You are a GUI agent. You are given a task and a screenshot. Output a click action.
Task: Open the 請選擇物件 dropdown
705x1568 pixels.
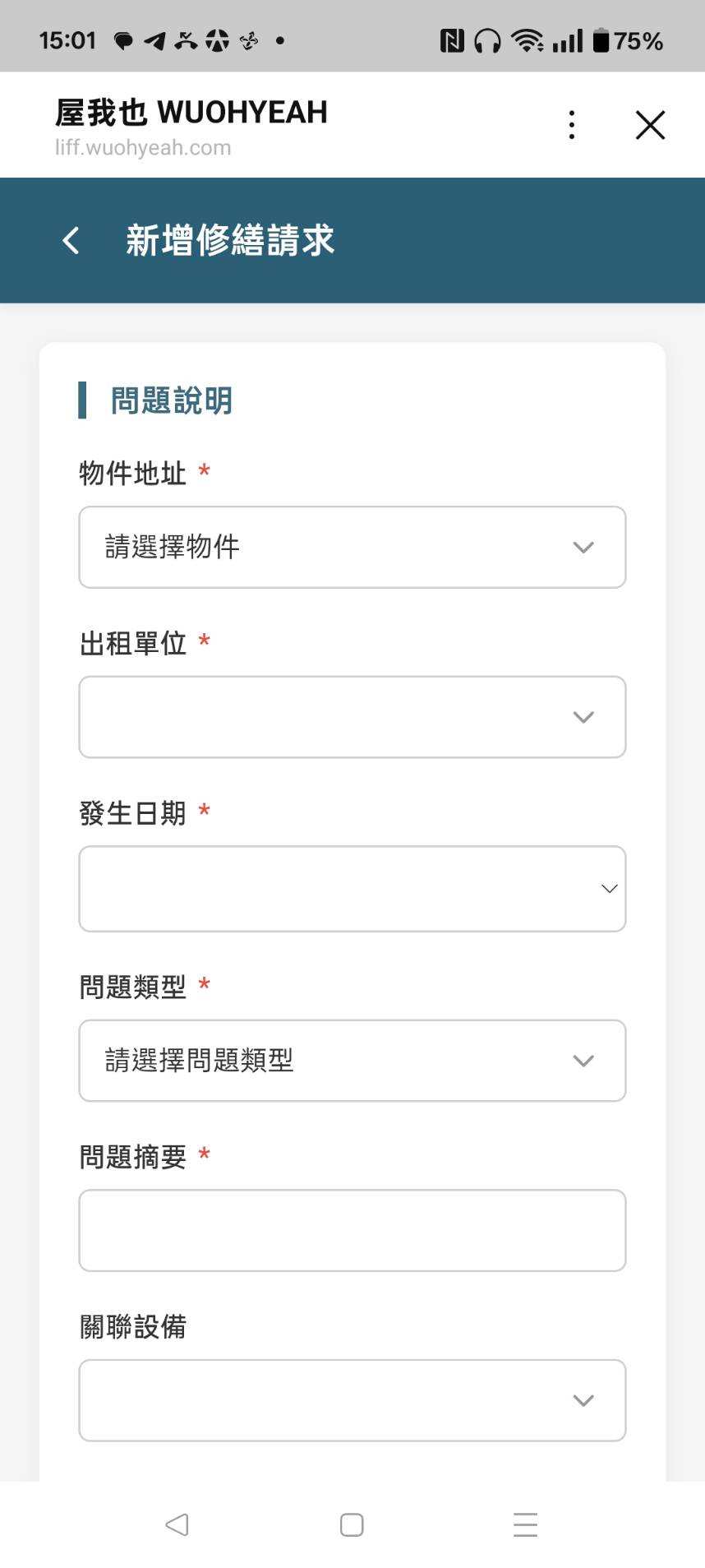[352, 547]
